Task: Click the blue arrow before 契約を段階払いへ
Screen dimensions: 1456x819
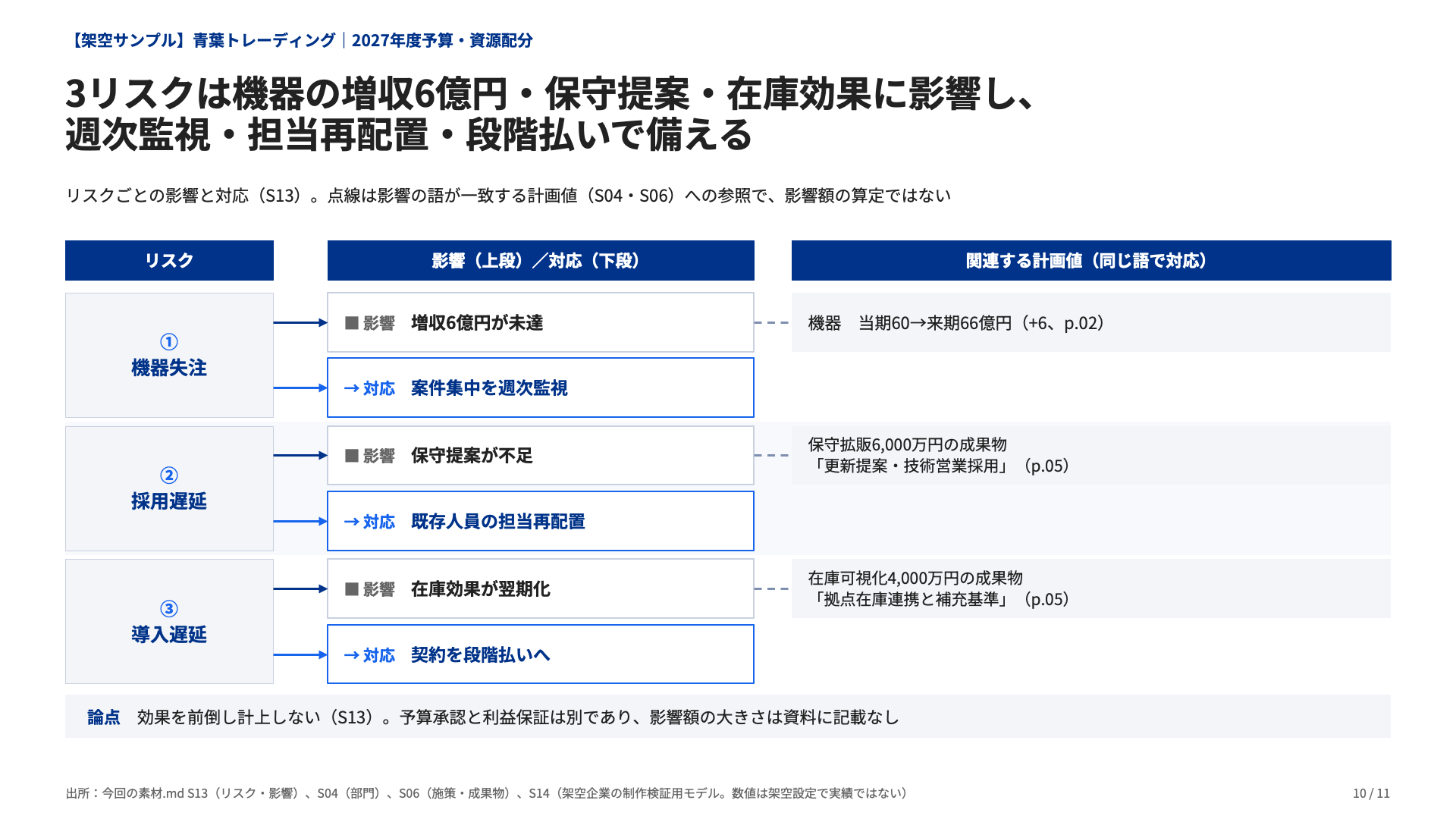Action: (352, 655)
